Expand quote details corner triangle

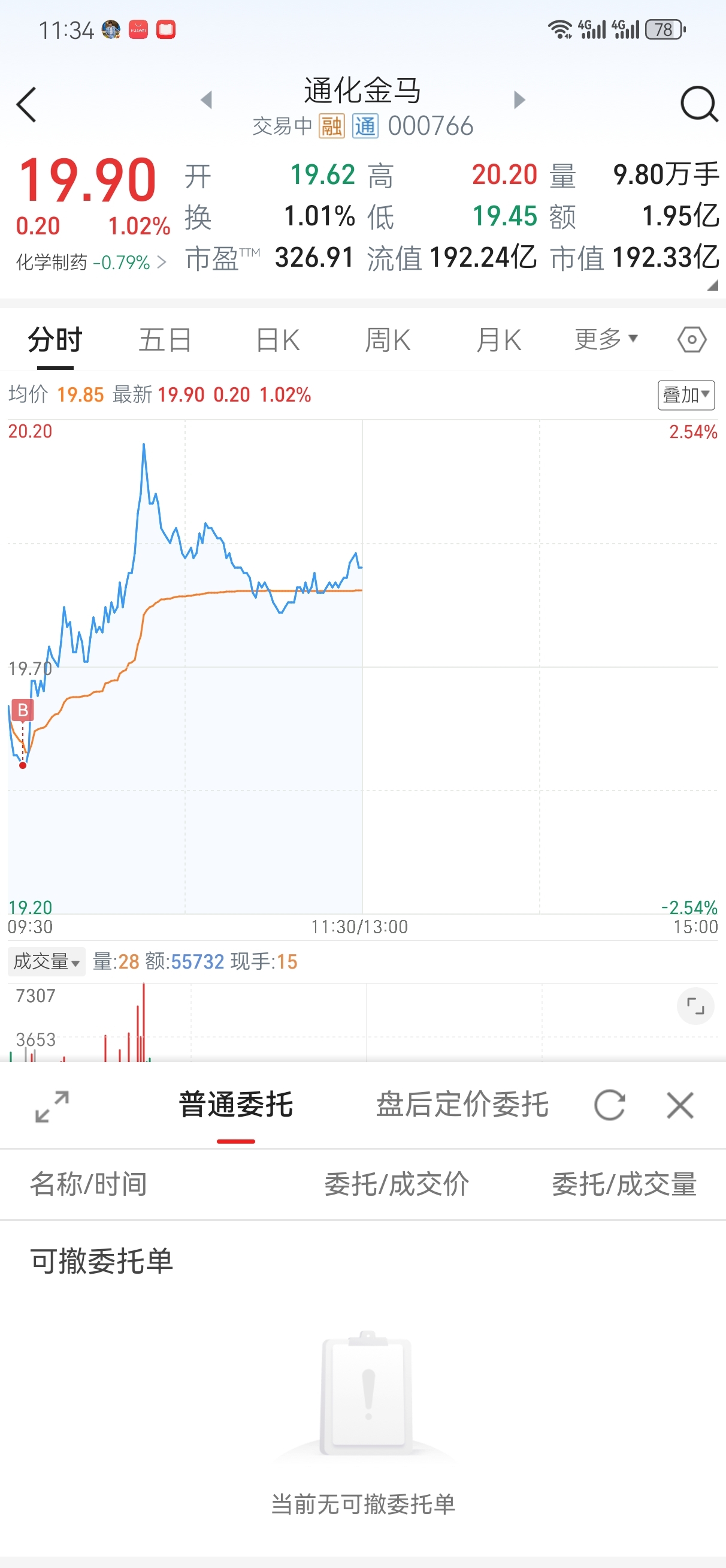tap(712, 285)
